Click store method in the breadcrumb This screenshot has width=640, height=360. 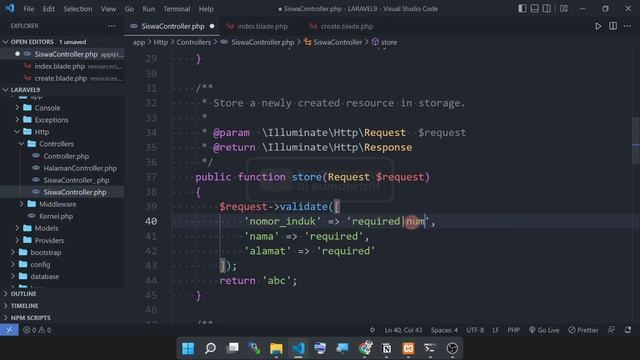[384, 42]
